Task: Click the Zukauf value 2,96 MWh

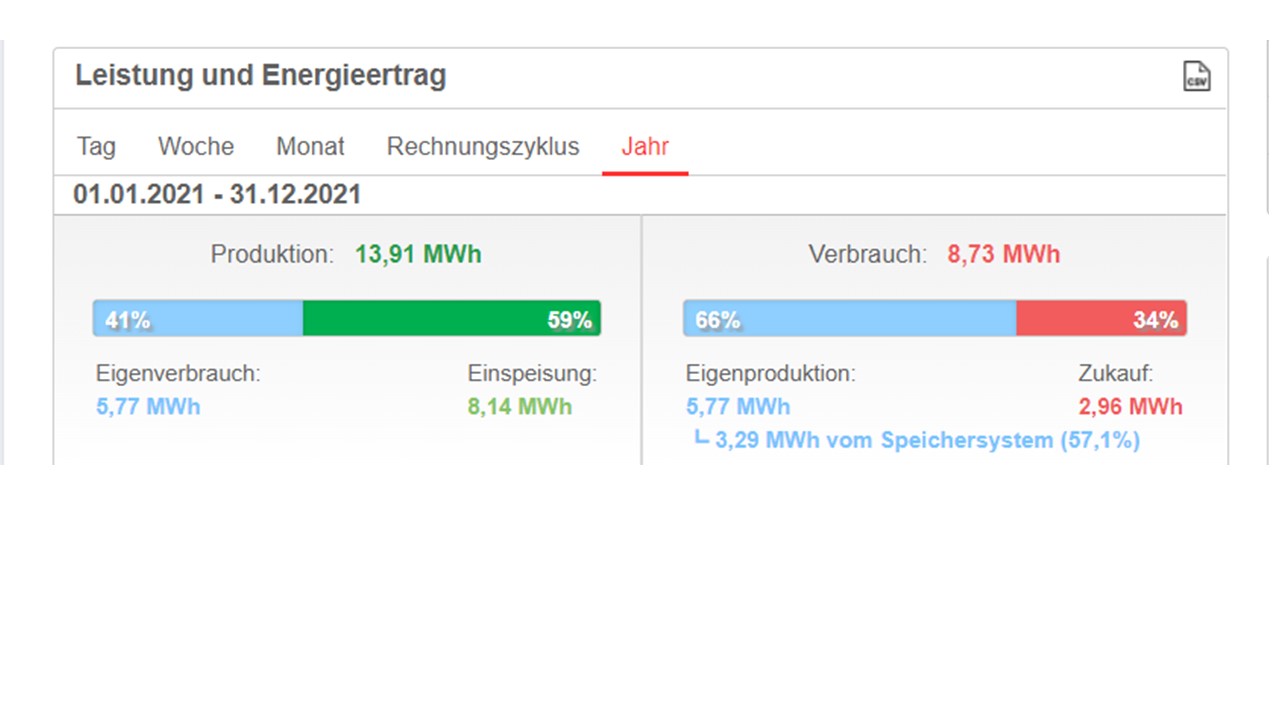Action: coord(1130,407)
